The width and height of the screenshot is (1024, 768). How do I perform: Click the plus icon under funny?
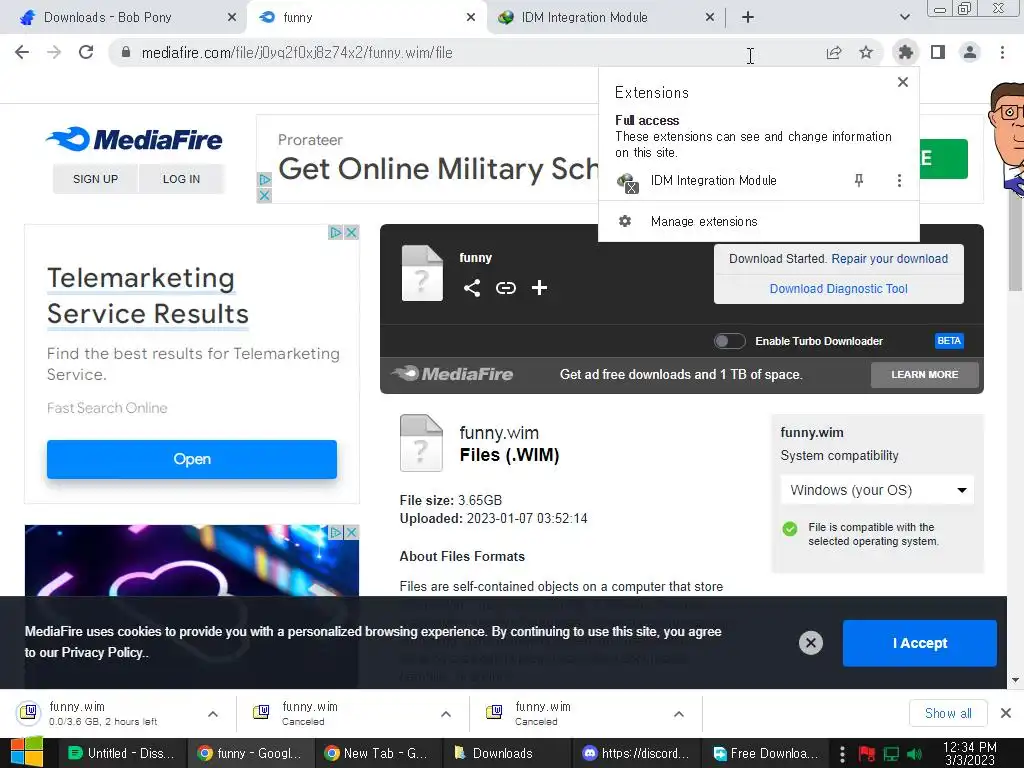539,288
